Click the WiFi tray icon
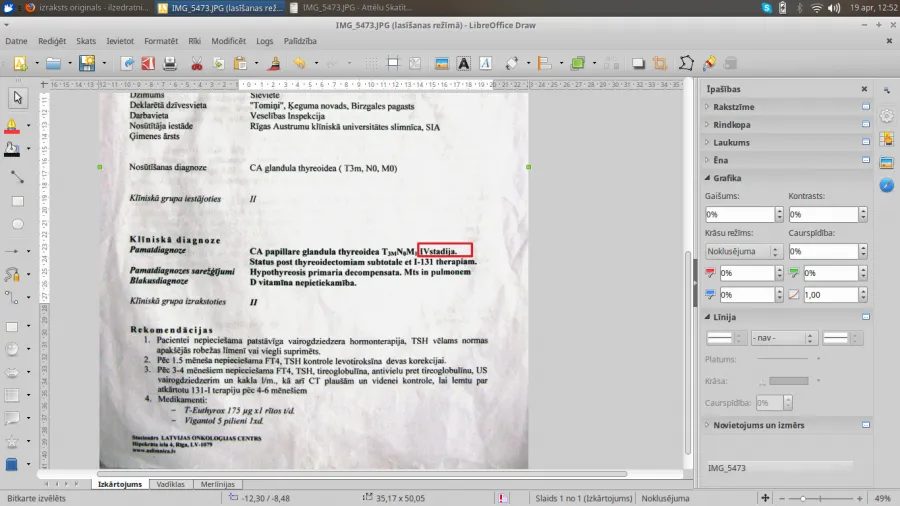Screen dimensions: 900x506 816,7
